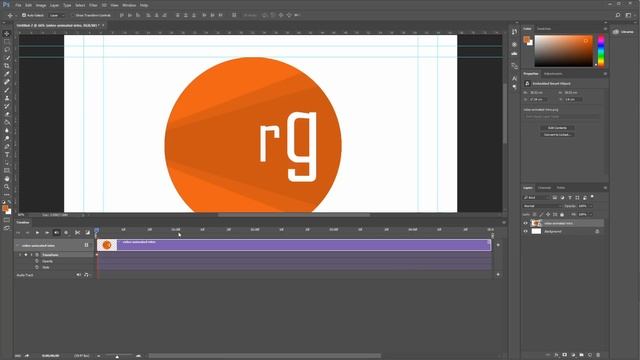Hide the Background layer eye icon
Viewport: 640px width, 360px height.
(x=525, y=231)
